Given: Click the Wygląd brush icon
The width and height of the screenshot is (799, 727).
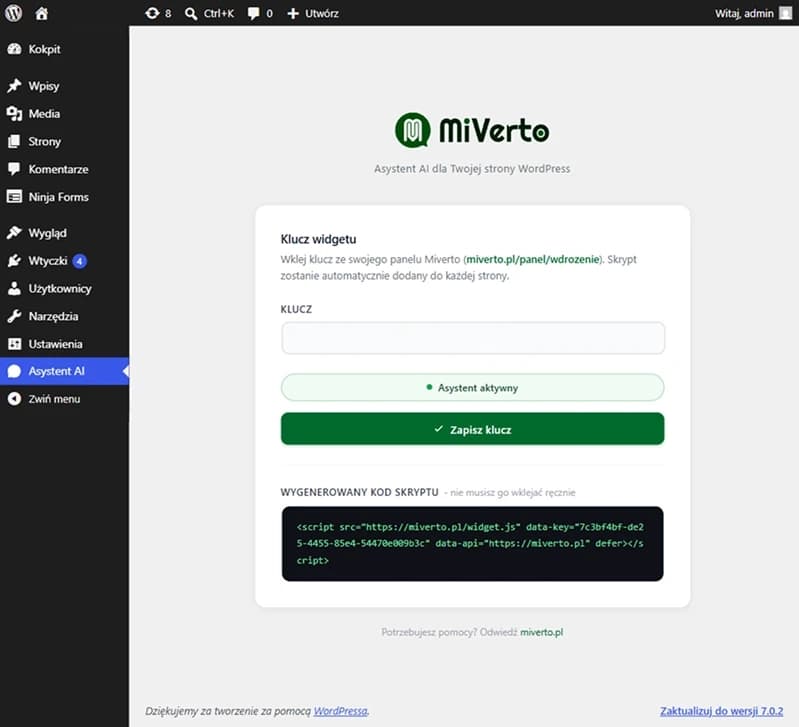Looking at the screenshot, I should (14, 233).
